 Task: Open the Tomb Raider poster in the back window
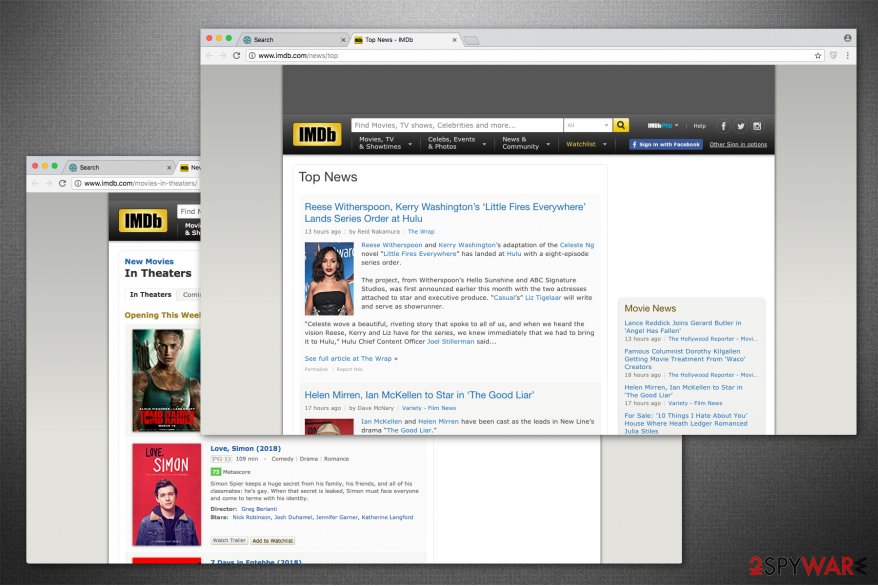pos(166,380)
